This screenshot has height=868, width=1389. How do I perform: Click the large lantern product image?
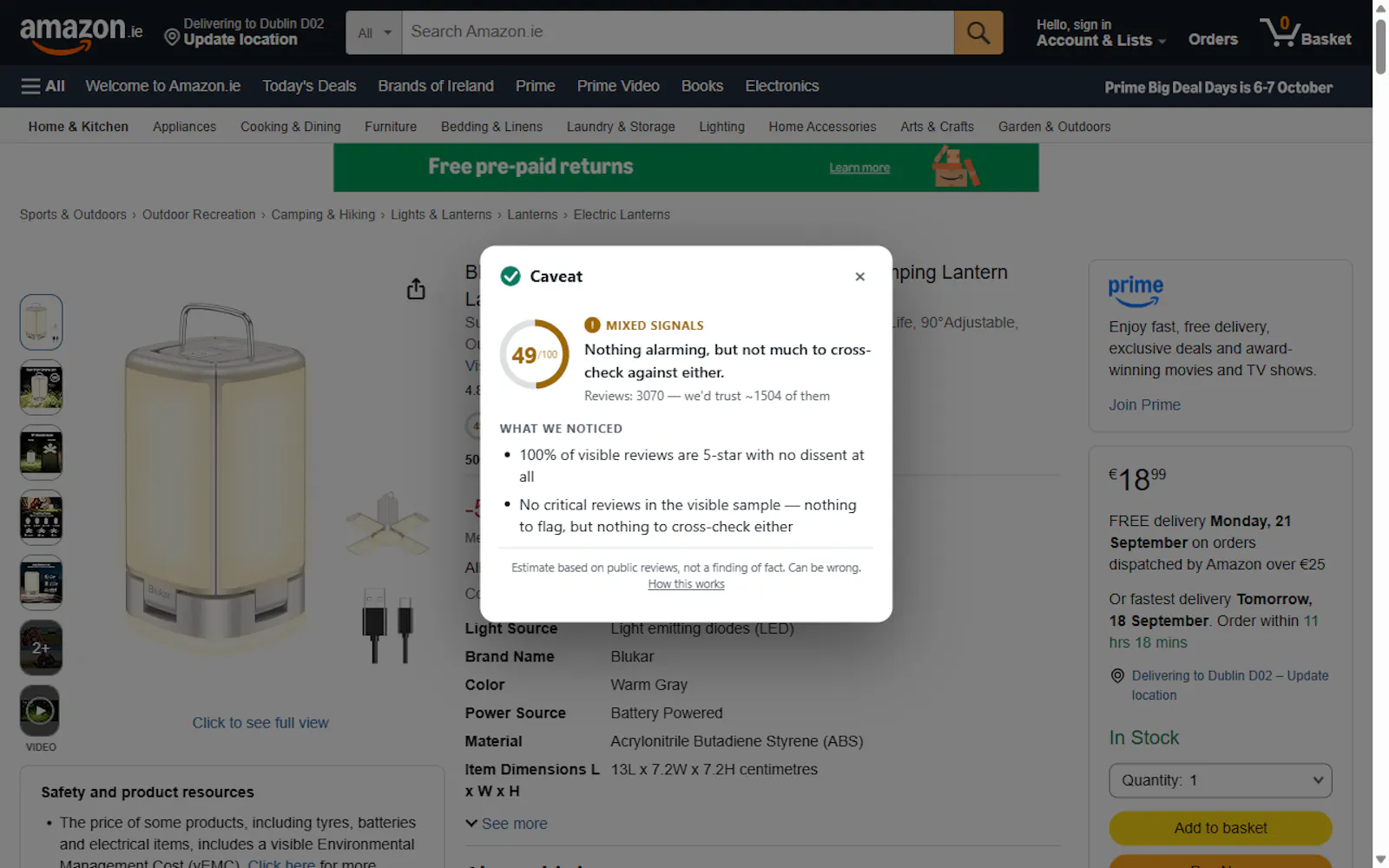pos(215,476)
